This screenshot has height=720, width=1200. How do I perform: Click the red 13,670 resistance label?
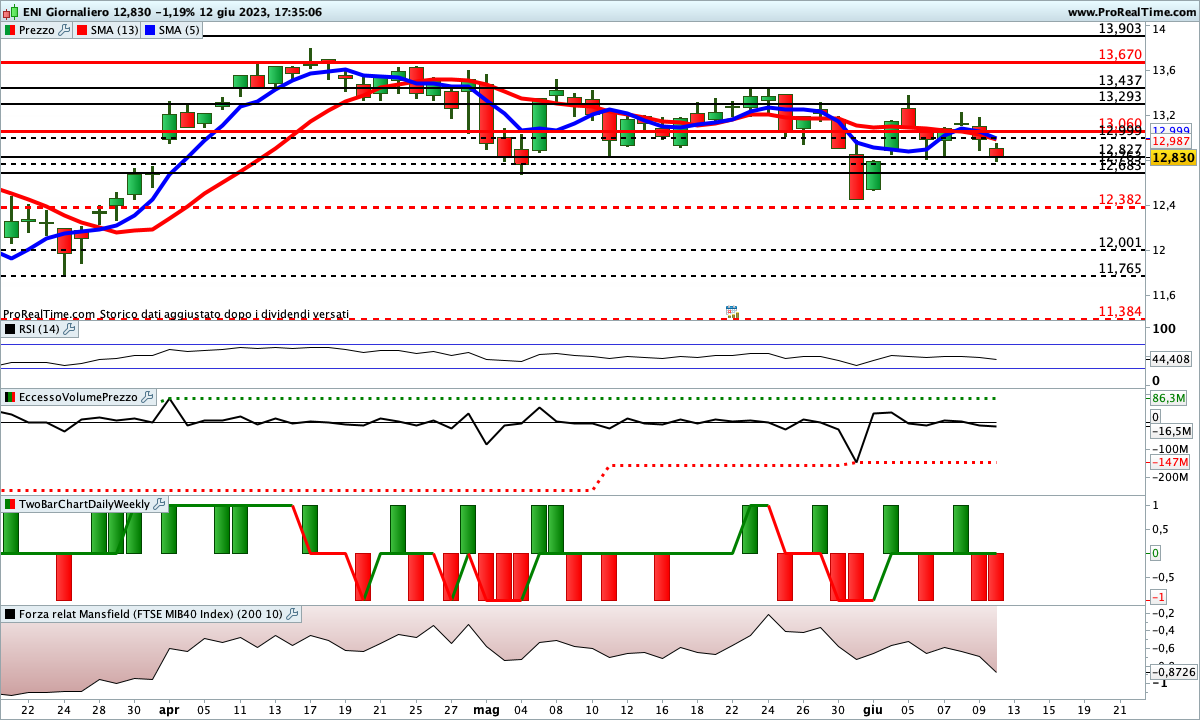click(1119, 54)
